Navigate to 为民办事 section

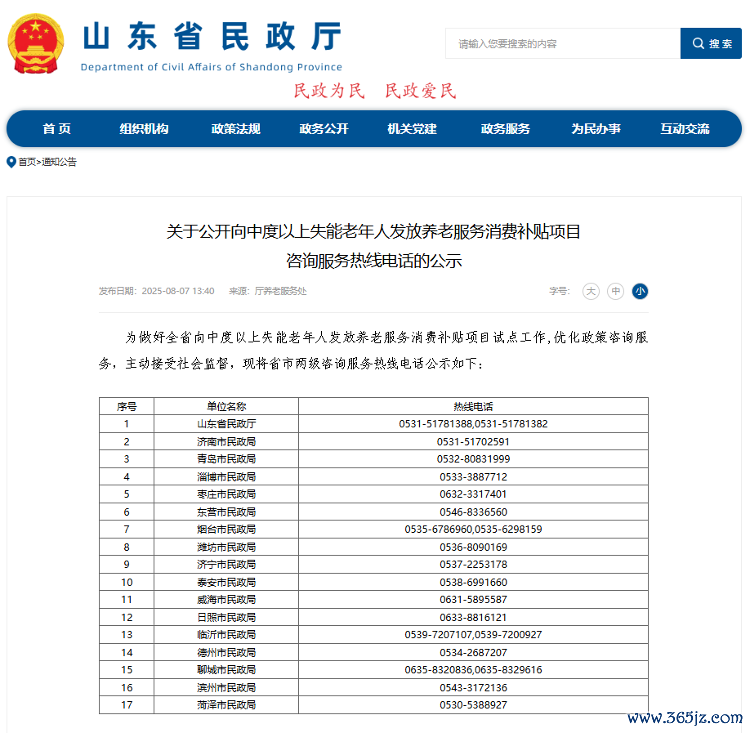pyautogui.click(x=596, y=129)
